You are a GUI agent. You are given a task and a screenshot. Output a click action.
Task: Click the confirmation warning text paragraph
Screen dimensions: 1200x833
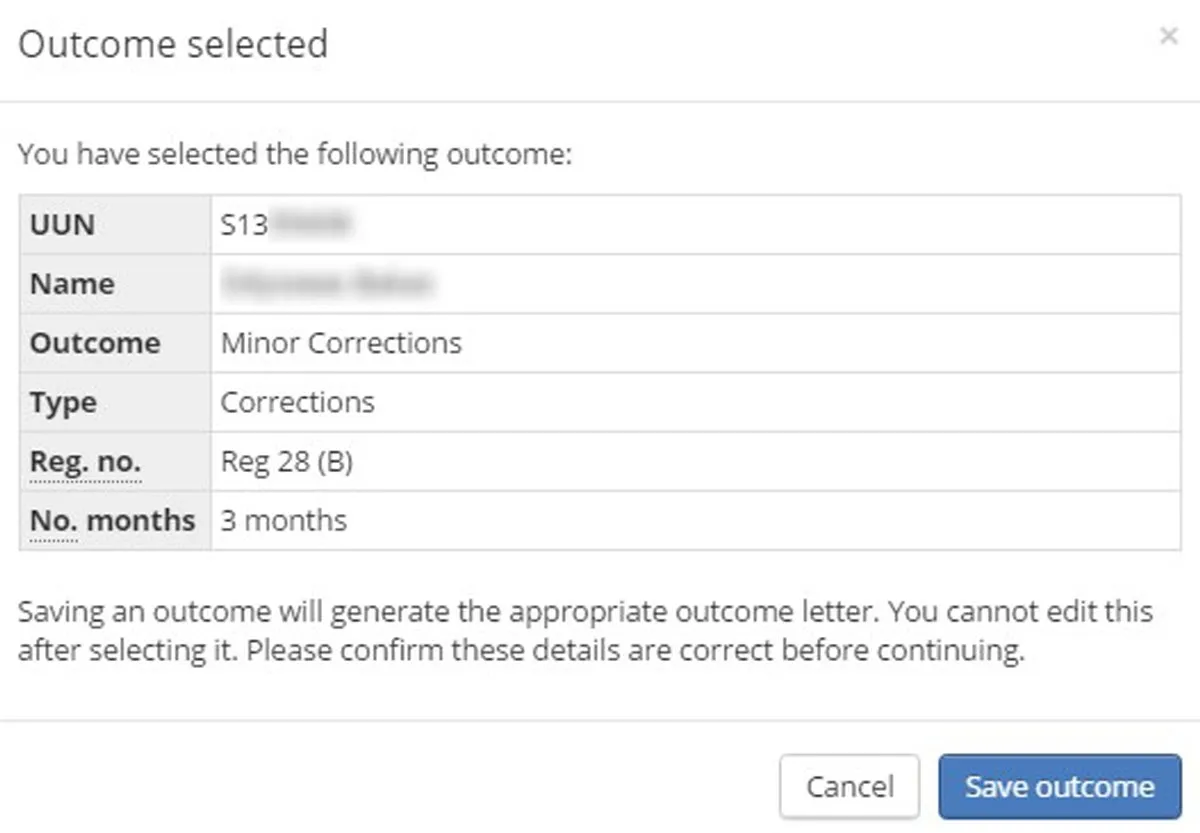pyautogui.click(x=585, y=630)
